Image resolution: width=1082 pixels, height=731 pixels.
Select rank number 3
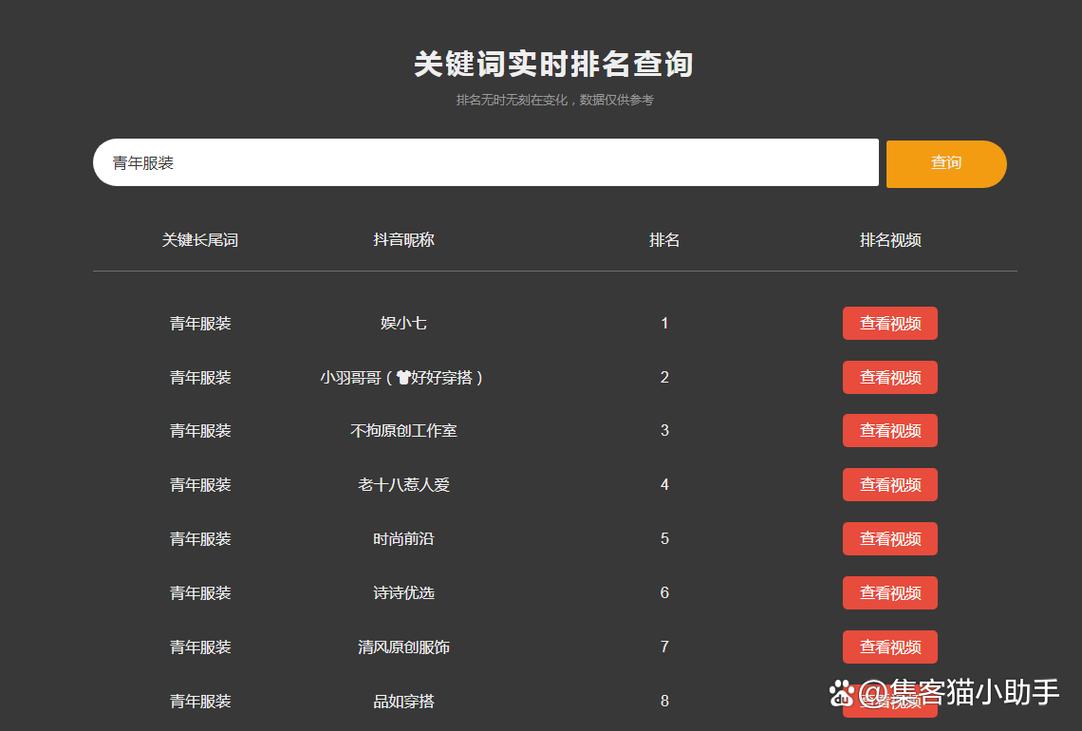[665, 431]
